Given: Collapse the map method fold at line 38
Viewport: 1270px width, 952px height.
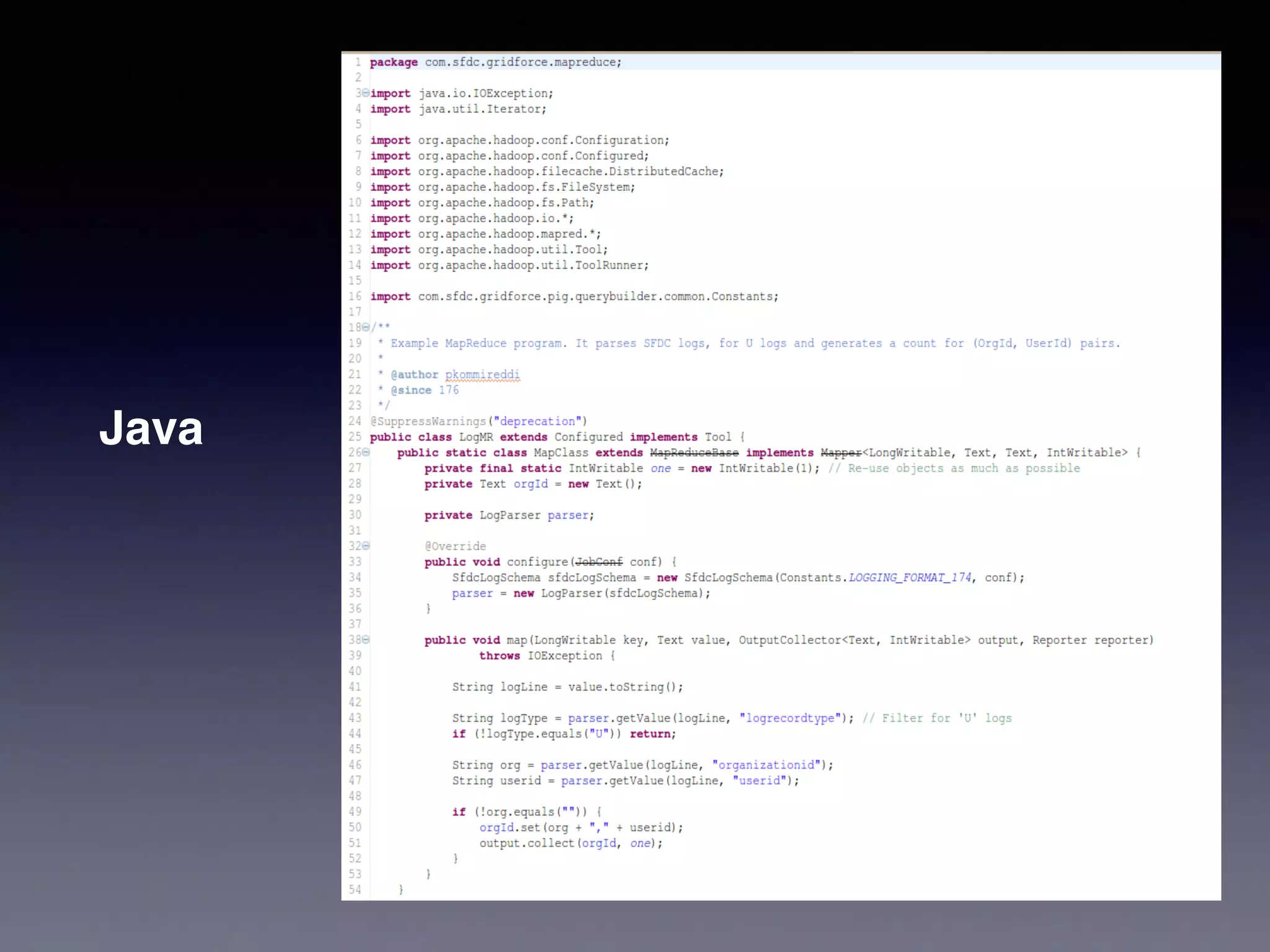Looking at the screenshot, I should pos(365,640).
